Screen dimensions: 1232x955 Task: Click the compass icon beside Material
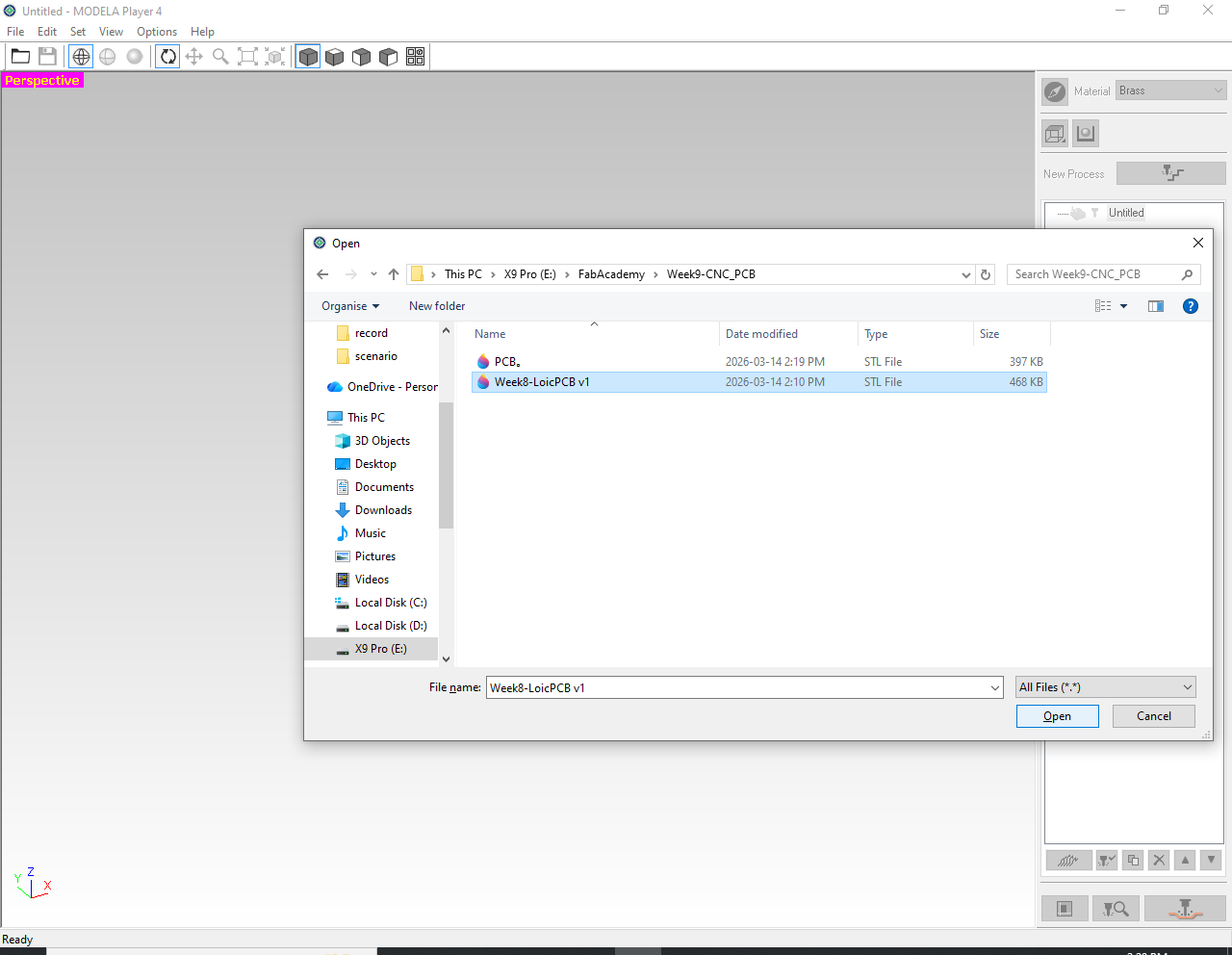tap(1055, 91)
